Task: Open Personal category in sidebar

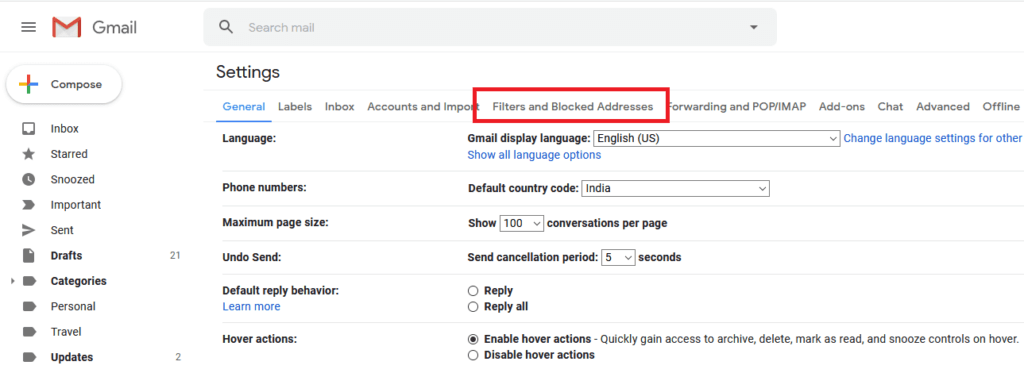Action: click(x=73, y=306)
